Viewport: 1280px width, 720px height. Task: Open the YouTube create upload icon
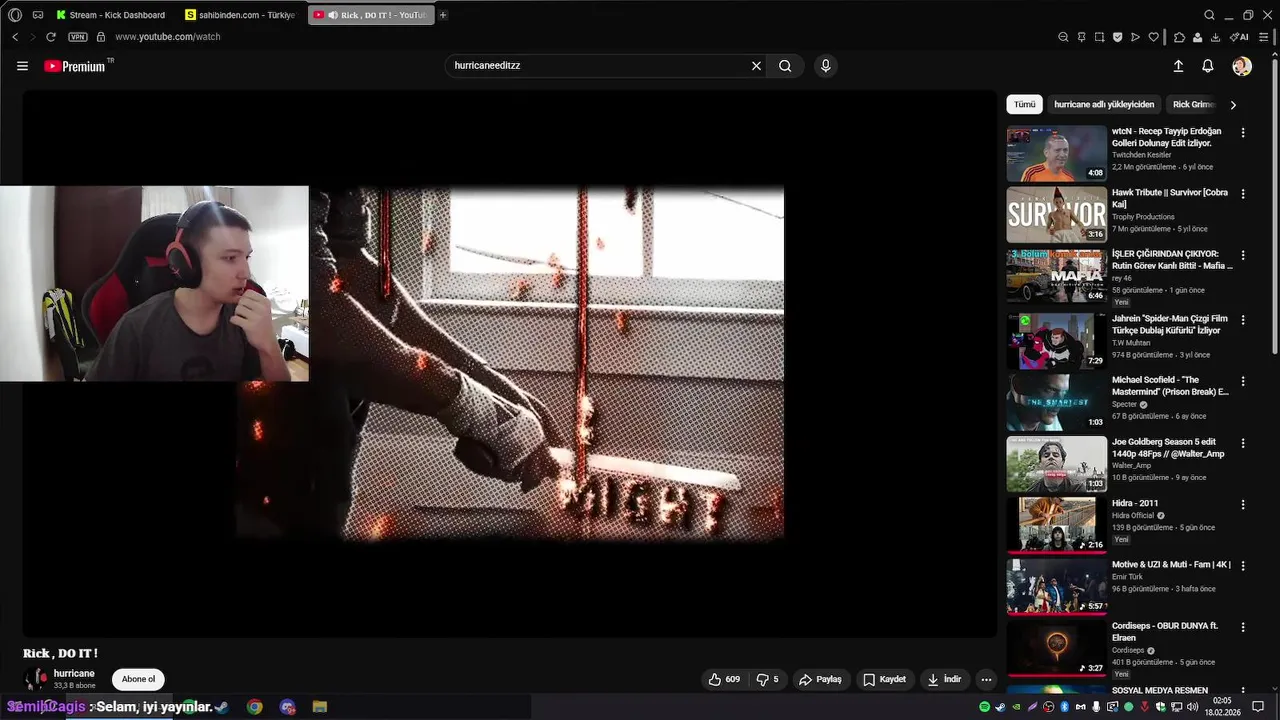click(x=1178, y=66)
